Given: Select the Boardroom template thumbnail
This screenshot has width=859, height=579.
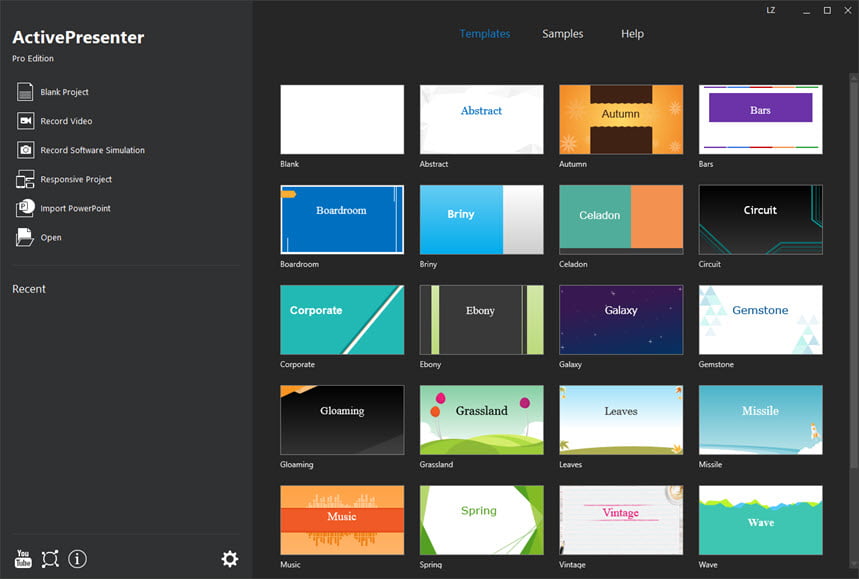Looking at the screenshot, I should point(342,220).
